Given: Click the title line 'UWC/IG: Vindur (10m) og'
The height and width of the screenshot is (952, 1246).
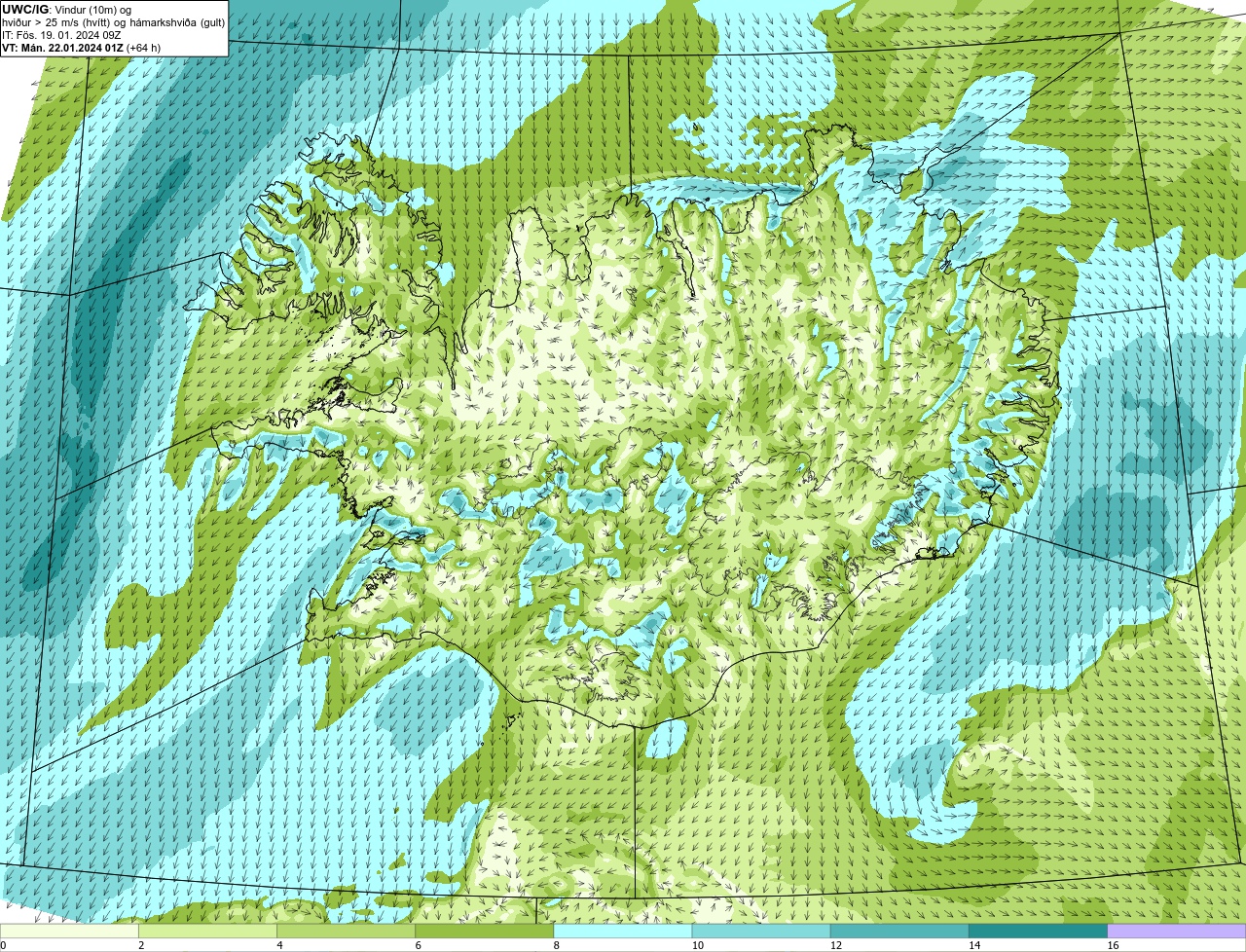Looking at the screenshot, I should [67, 10].
